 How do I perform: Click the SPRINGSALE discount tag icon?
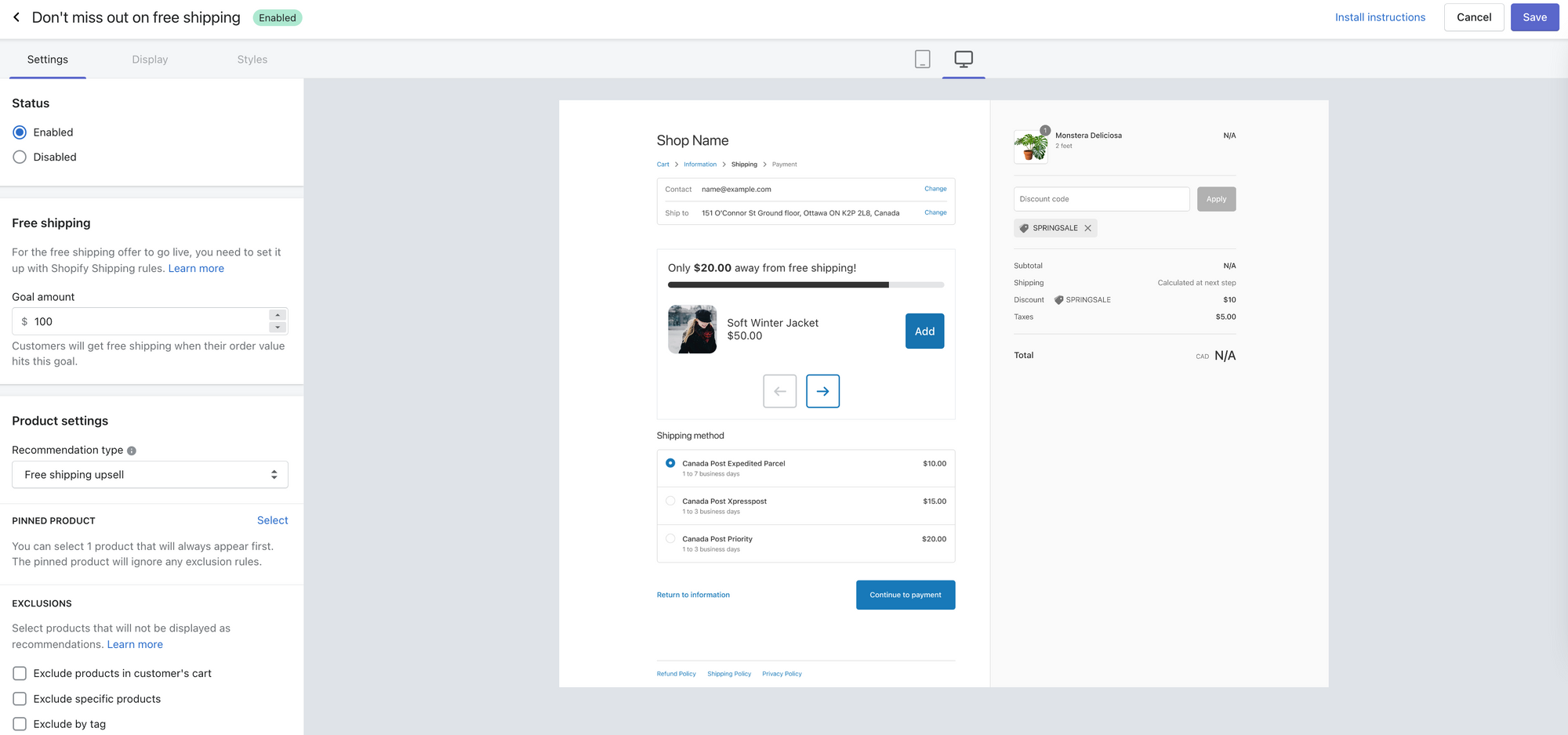click(x=1025, y=228)
